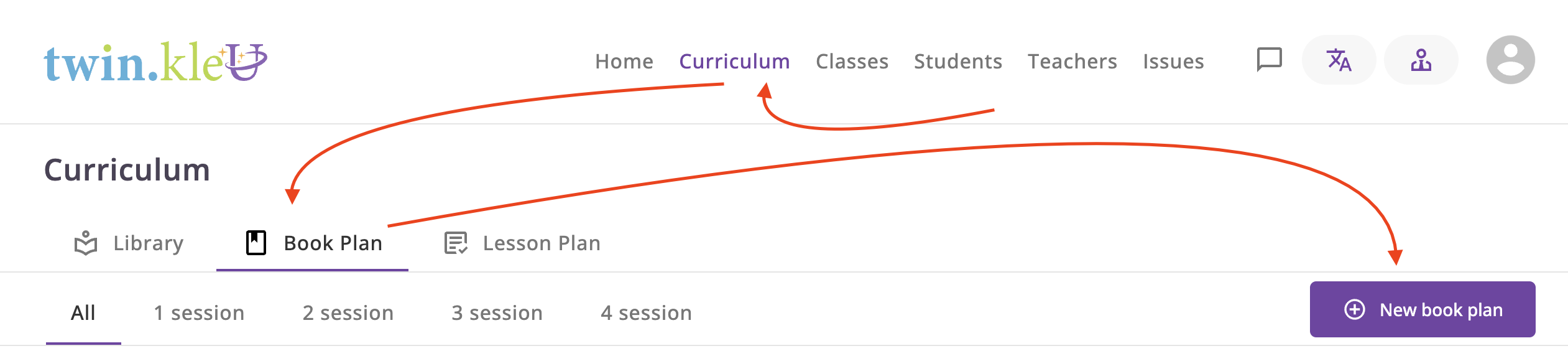This screenshot has width=1568, height=361.
Task: Click the Book Plan bookmark icon
Action: click(256, 243)
